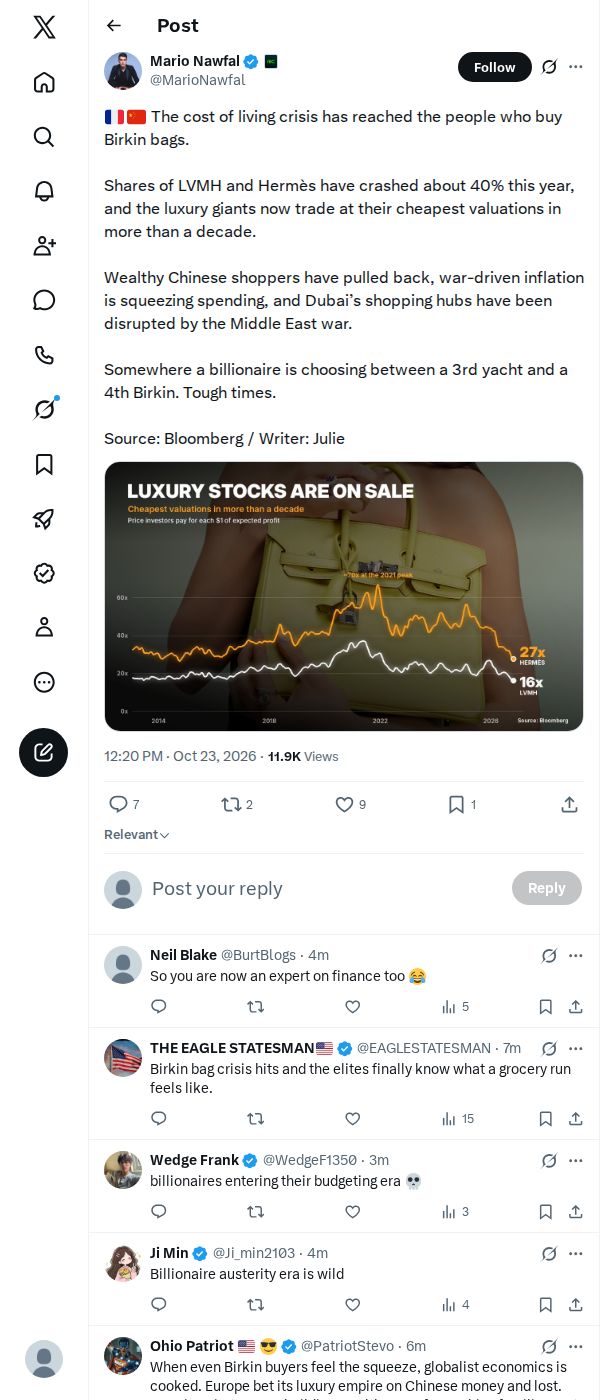The width and height of the screenshot is (600, 1400).
Task: Open the X home logo
Action: point(44,27)
